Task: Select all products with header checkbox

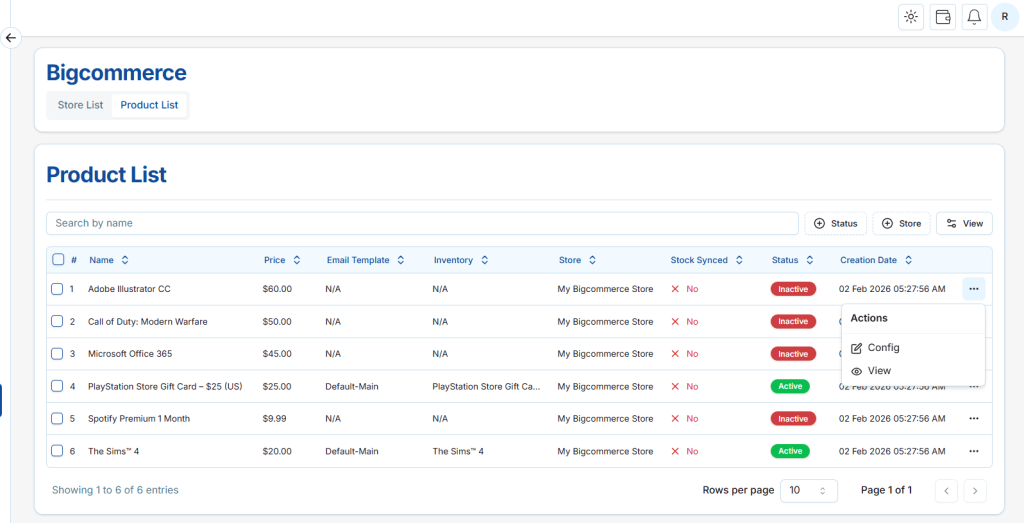Action: pos(58,260)
